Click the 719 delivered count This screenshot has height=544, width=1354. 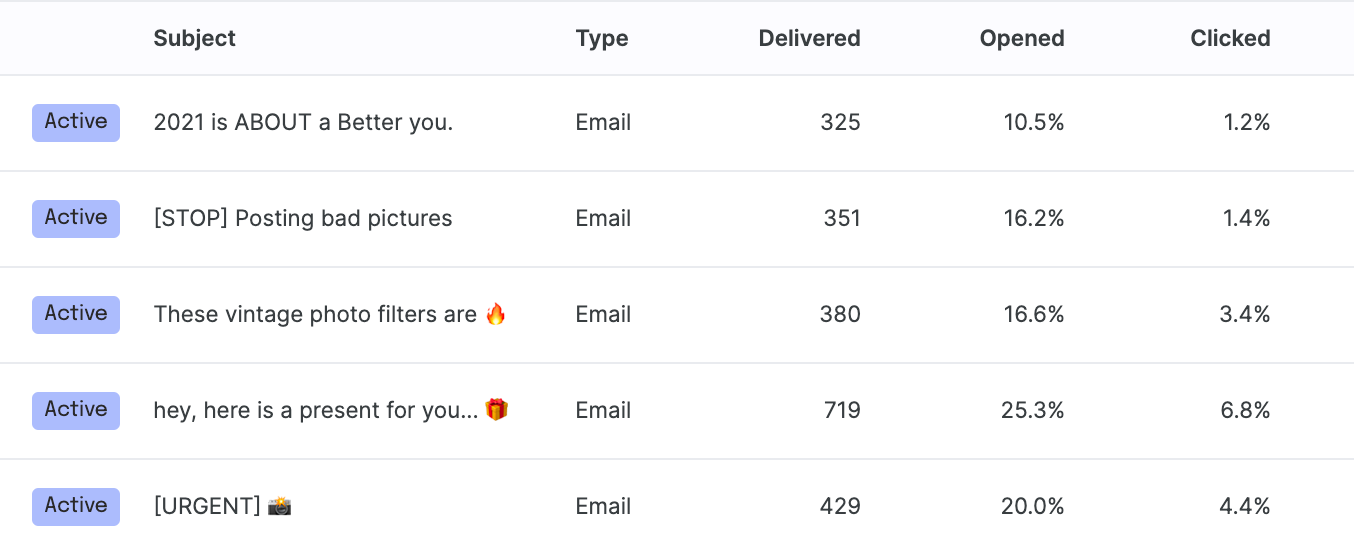pyautogui.click(x=840, y=410)
